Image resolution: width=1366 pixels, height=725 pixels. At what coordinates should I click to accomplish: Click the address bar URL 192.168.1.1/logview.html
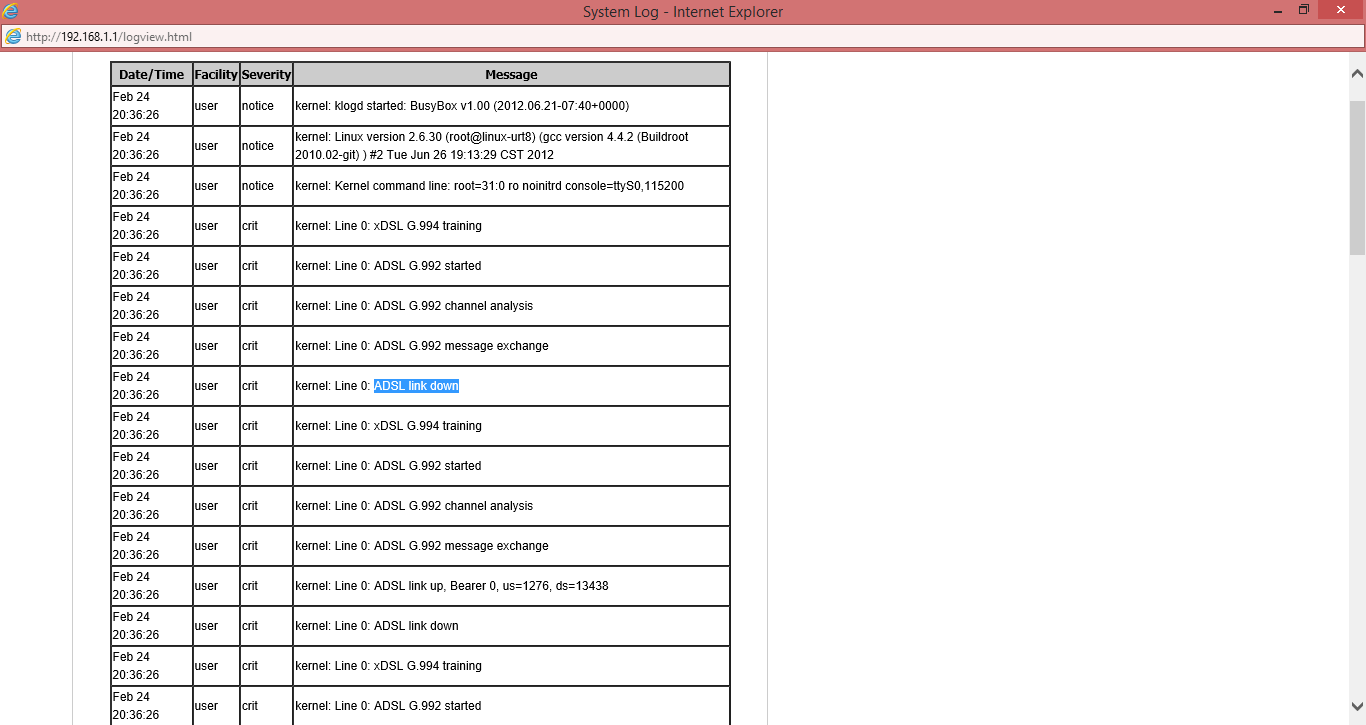109,37
